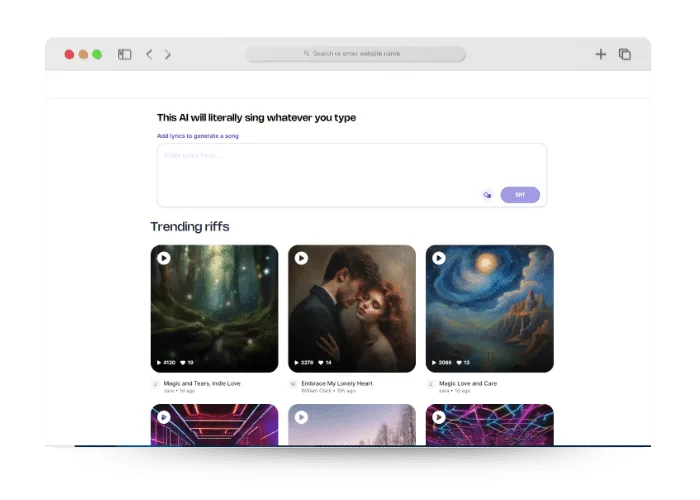This screenshot has width=700, height=500.
Task: Click the avatar beside Magic and Tears
Action: [x=155, y=384]
